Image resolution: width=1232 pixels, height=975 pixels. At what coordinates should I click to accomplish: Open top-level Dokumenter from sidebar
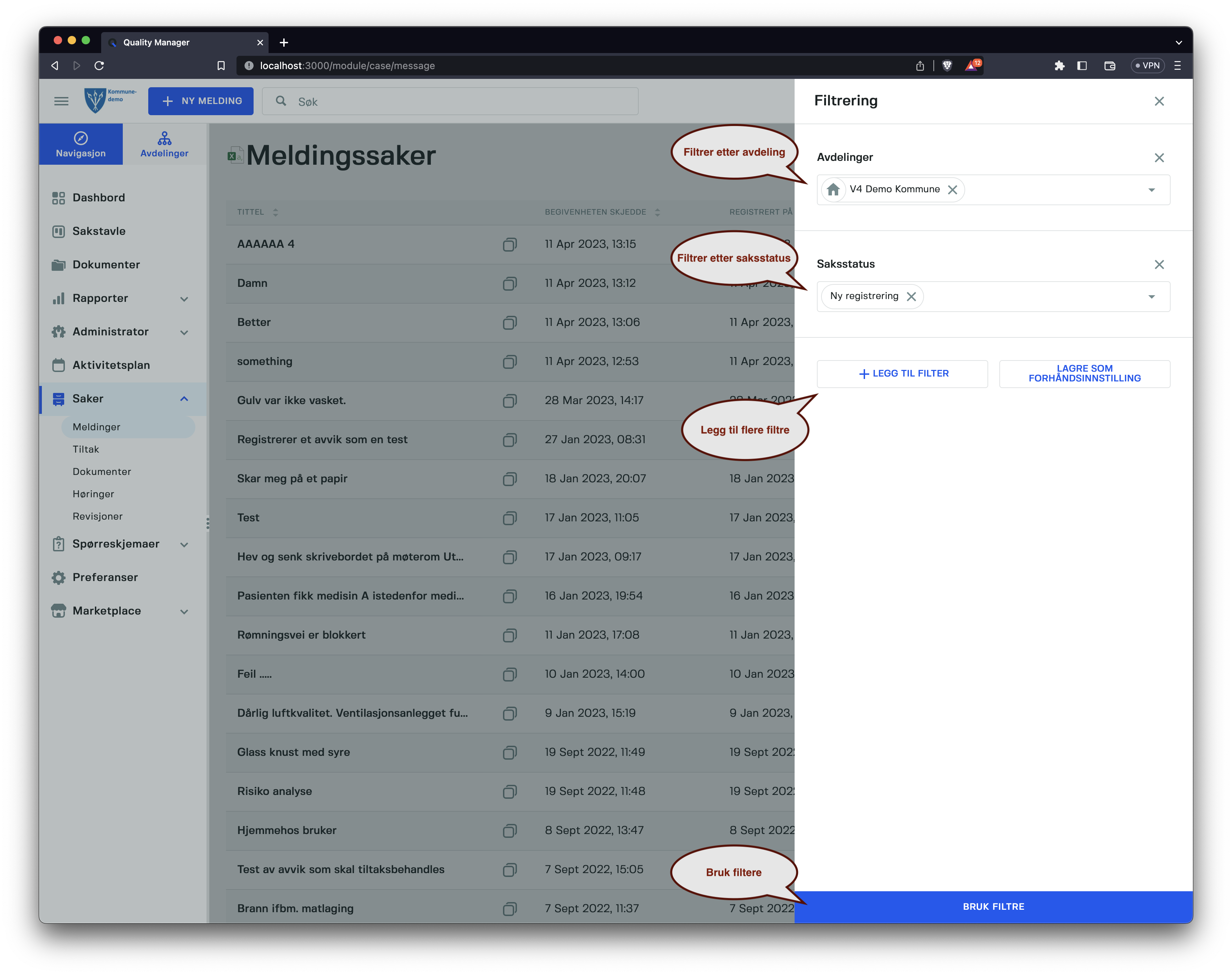(123, 265)
